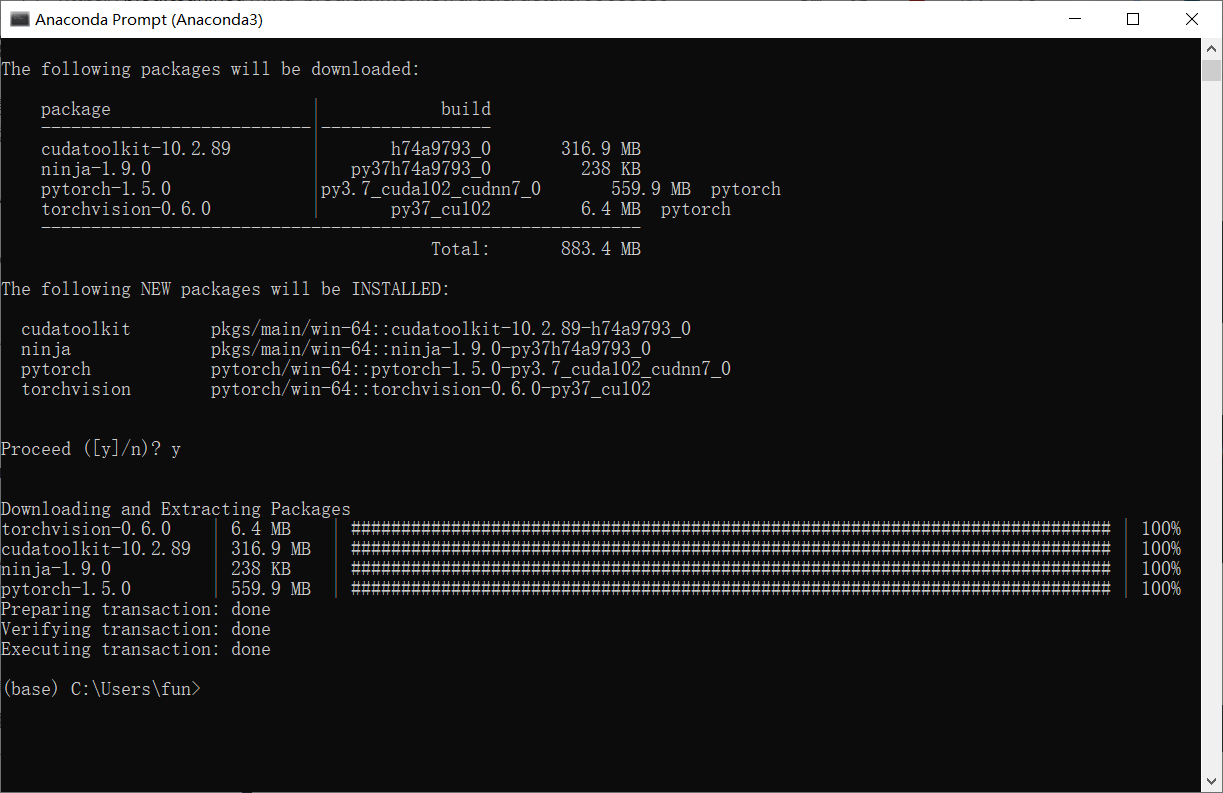
Task: Click the 316.9 MB size in package table
Action: coord(601,149)
